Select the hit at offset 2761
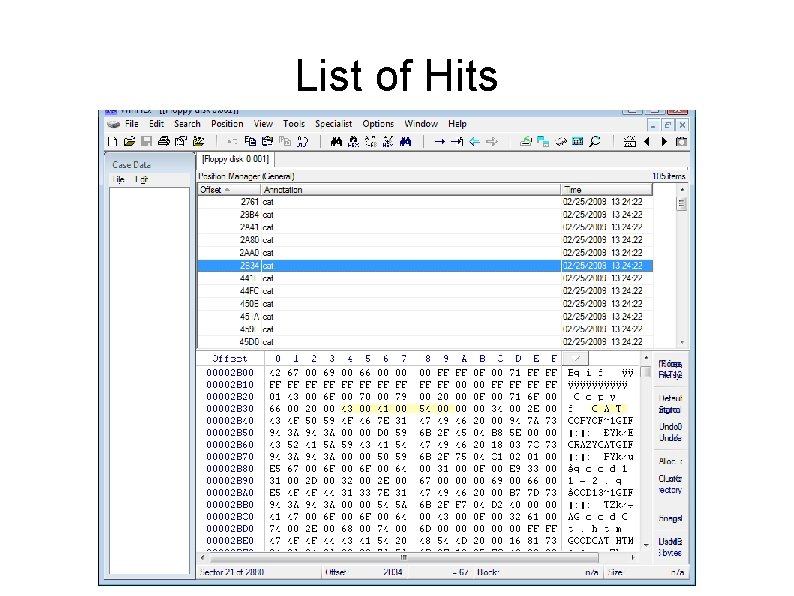This screenshot has width=794, height=596. [x=425, y=202]
